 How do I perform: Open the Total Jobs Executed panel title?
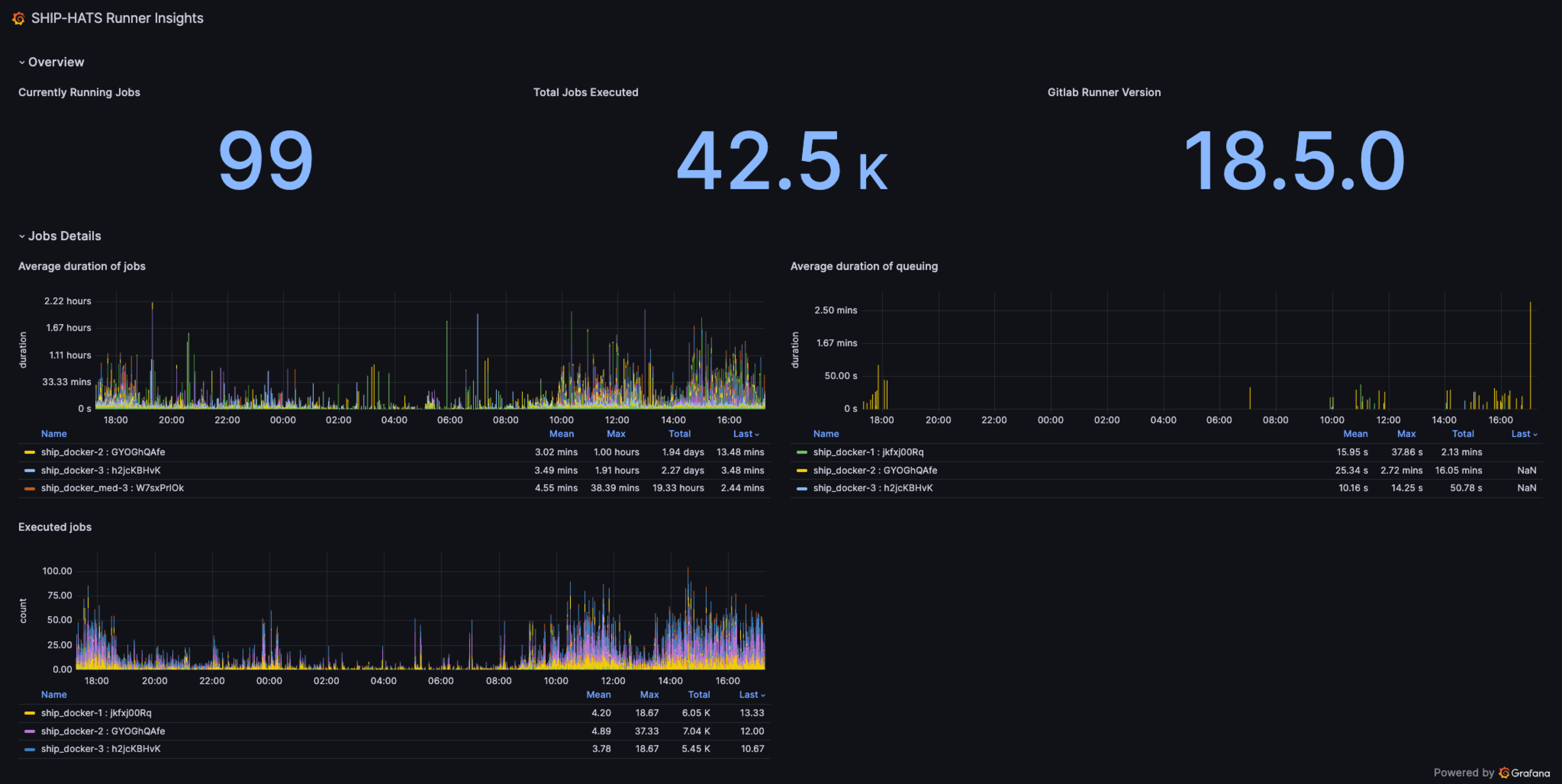tap(585, 92)
